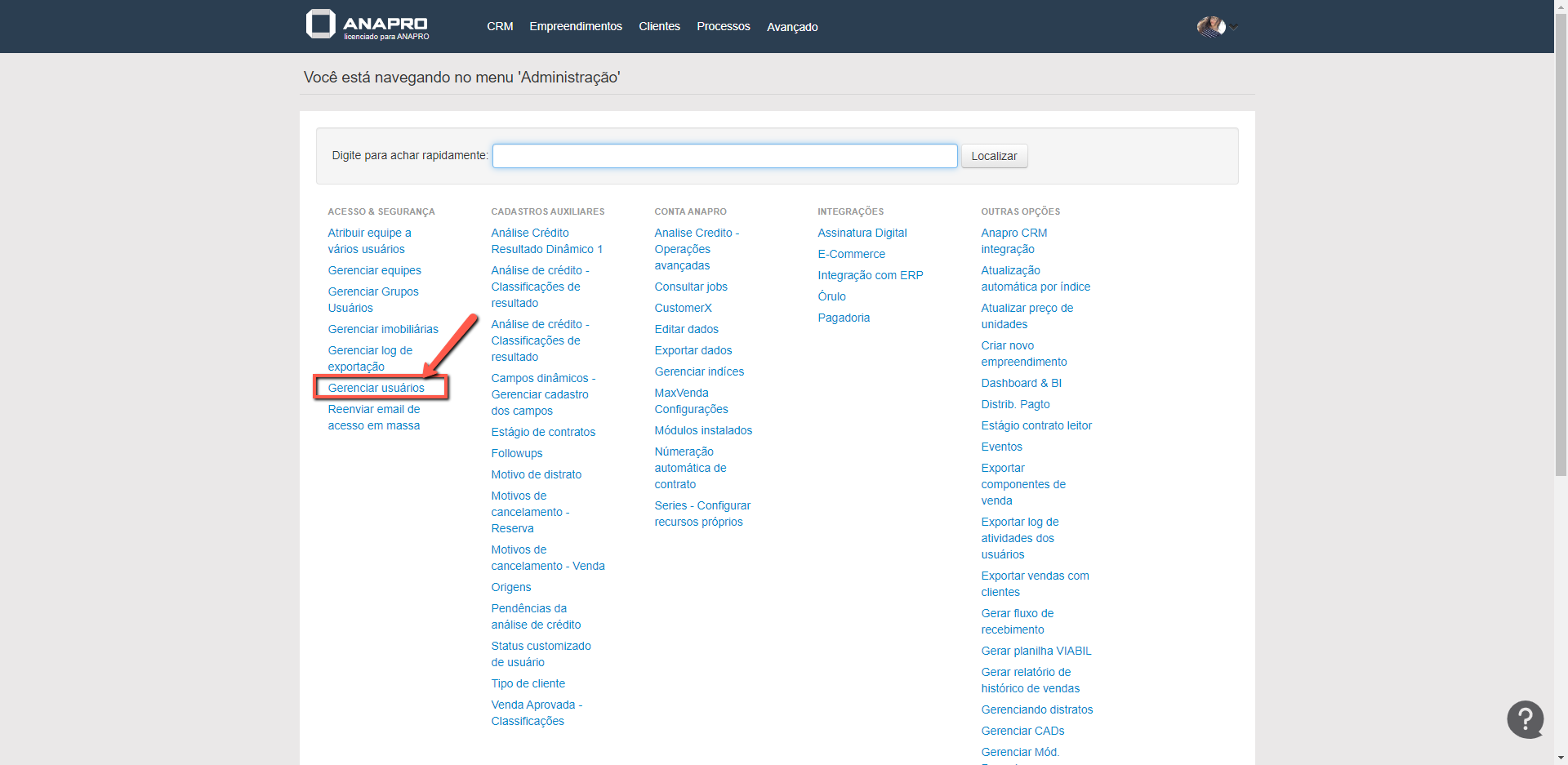This screenshot has height=765, width=1568.
Task: Open the Followups link
Action: (516, 453)
